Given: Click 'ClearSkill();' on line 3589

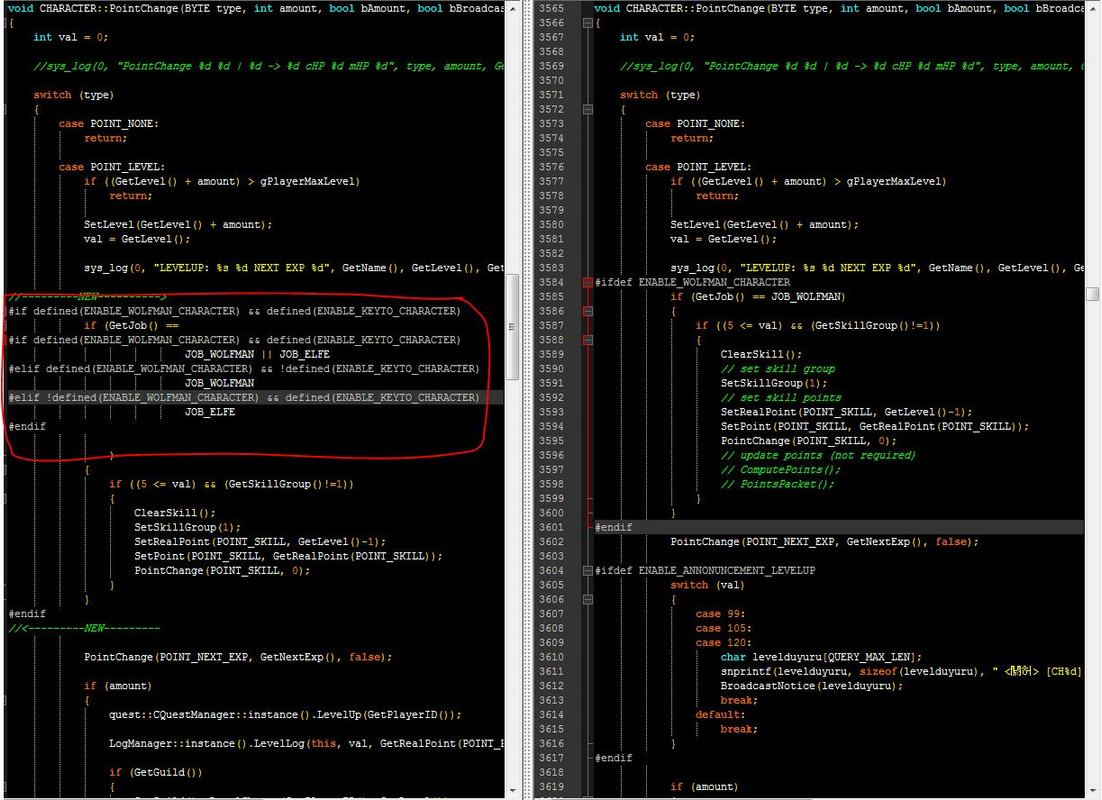Looking at the screenshot, I should [761, 354].
